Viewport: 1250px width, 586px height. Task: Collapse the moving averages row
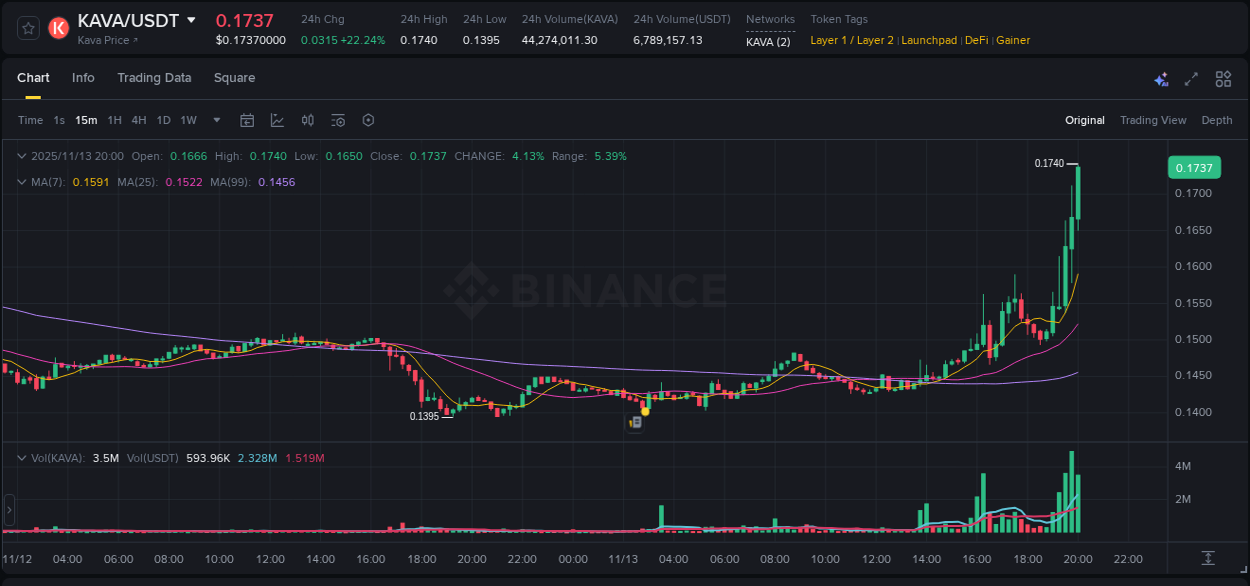pos(22,182)
